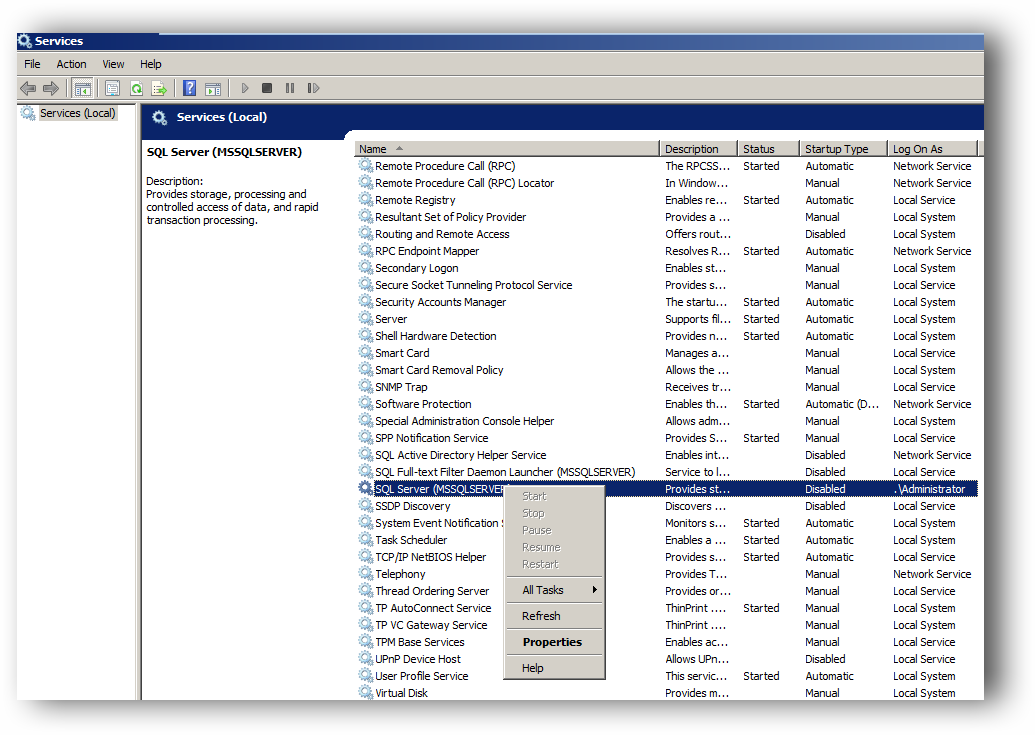
Task: Click the Export List toolbar icon
Action: click(x=159, y=88)
